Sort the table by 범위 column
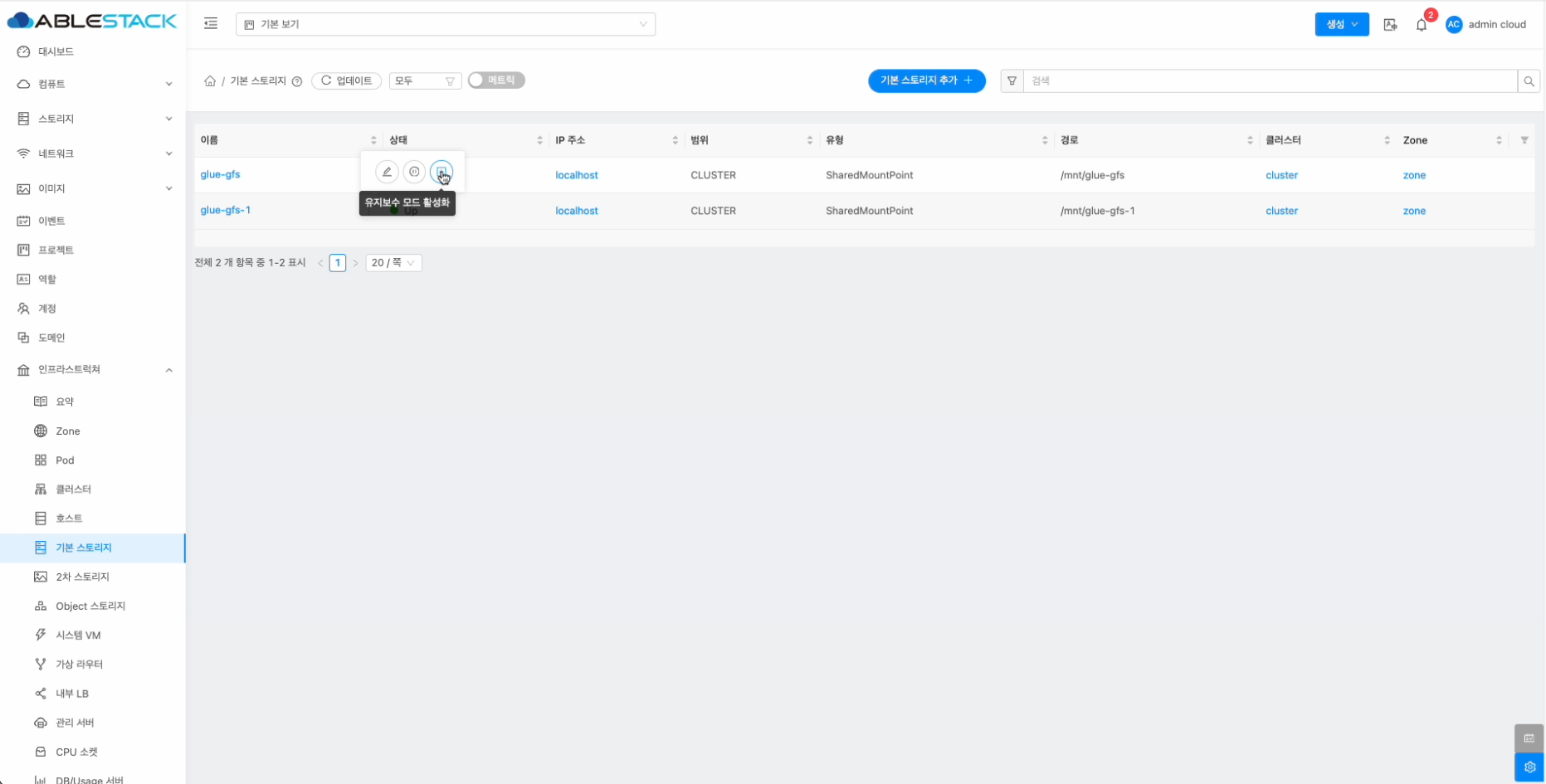Viewport: 1546px width, 784px height. (810, 140)
